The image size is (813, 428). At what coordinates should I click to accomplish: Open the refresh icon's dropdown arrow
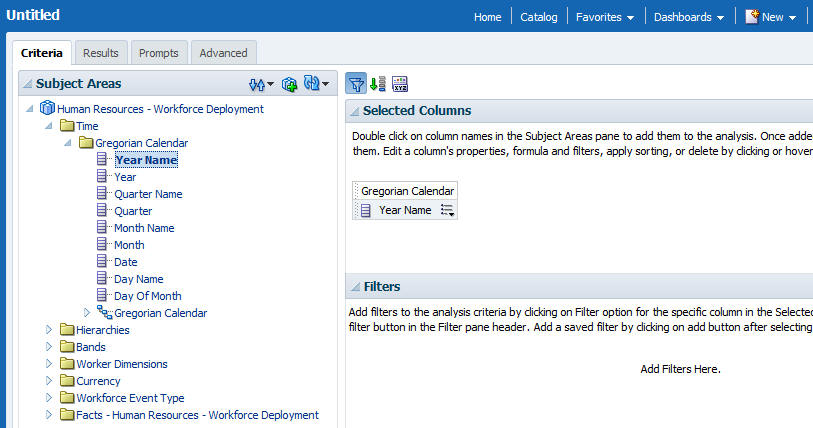(326, 84)
